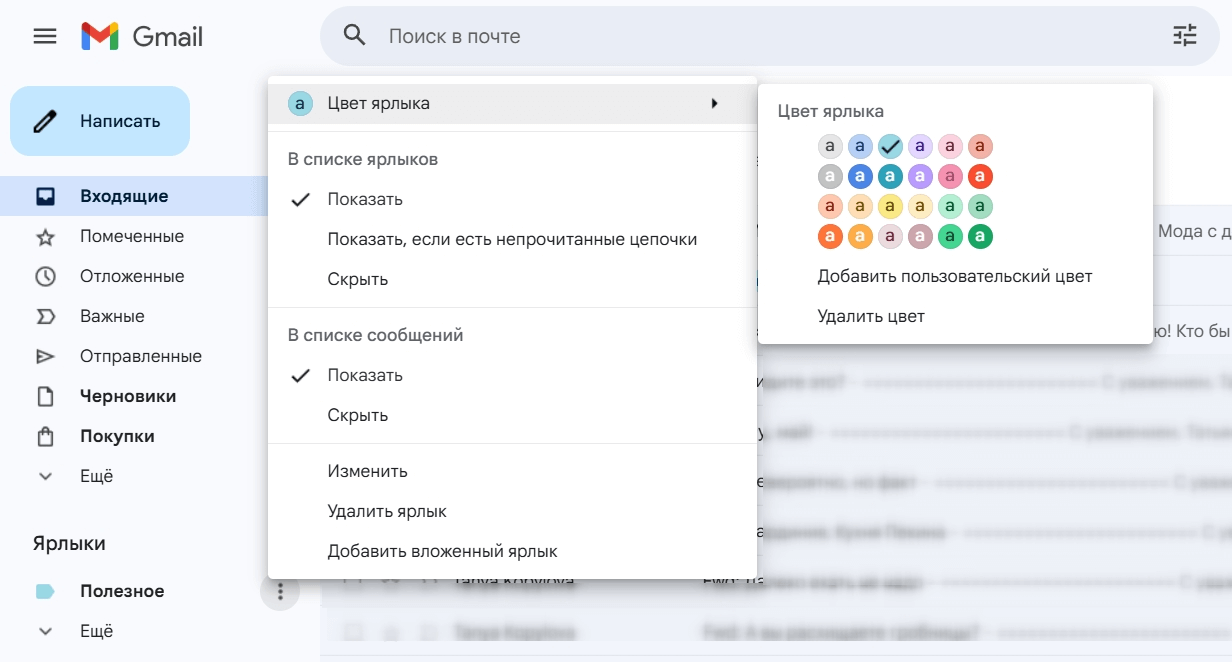Screen dimensions: 1232x662
Task: Open search filter options icon
Action: click(x=1184, y=37)
